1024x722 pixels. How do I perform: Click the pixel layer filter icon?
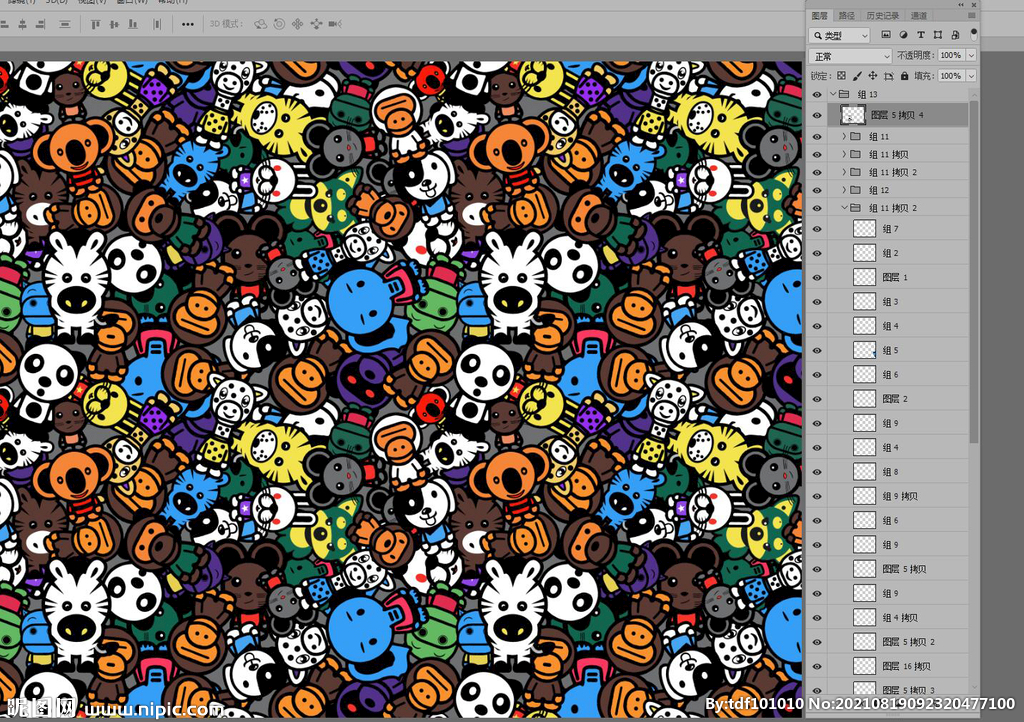pos(886,35)
